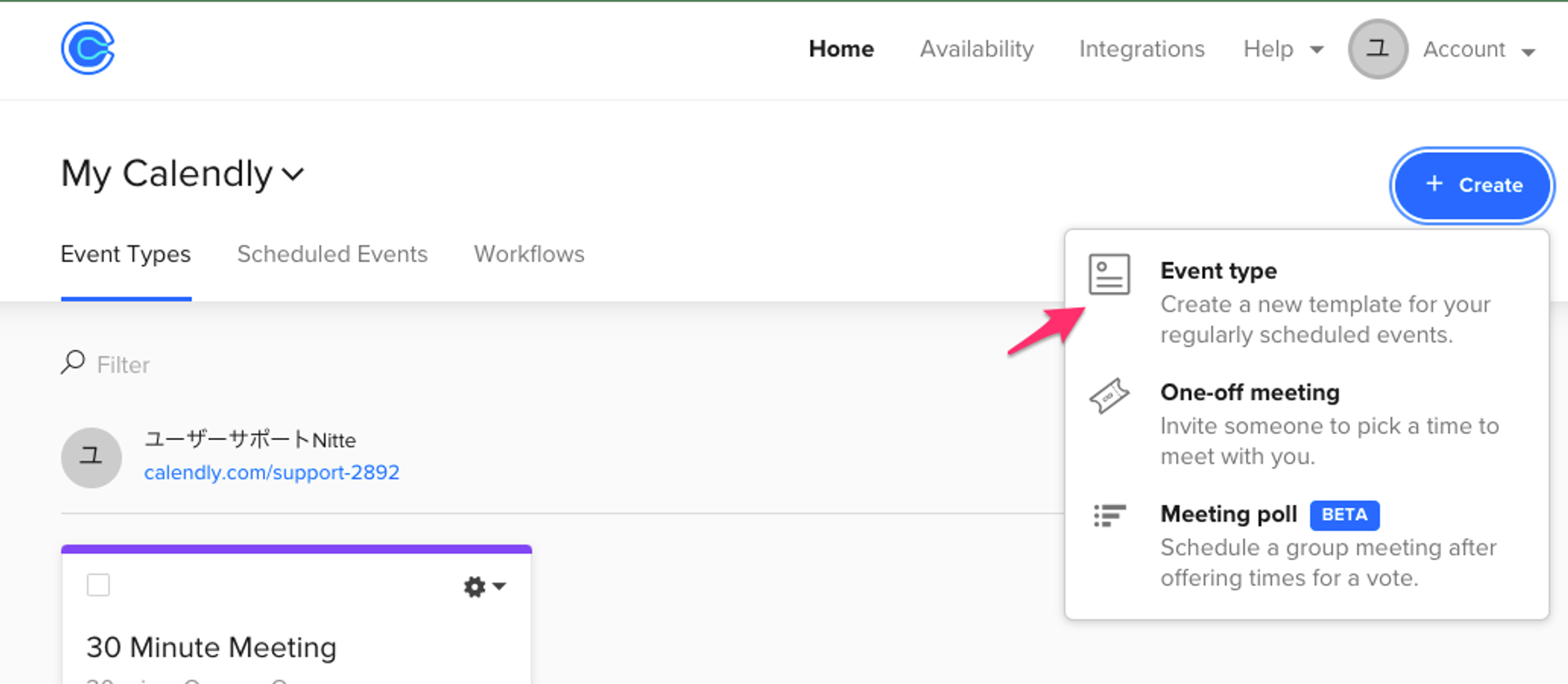
Task: Click the Filter magnifier icon
Action: click(x=73, y=362)
